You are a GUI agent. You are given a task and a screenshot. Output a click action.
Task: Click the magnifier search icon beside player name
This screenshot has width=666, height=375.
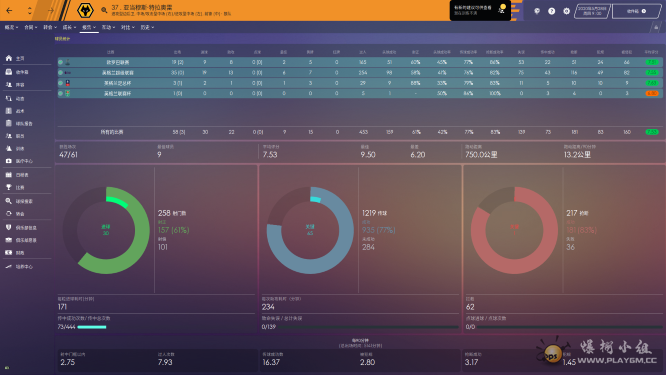click(104, 10)
